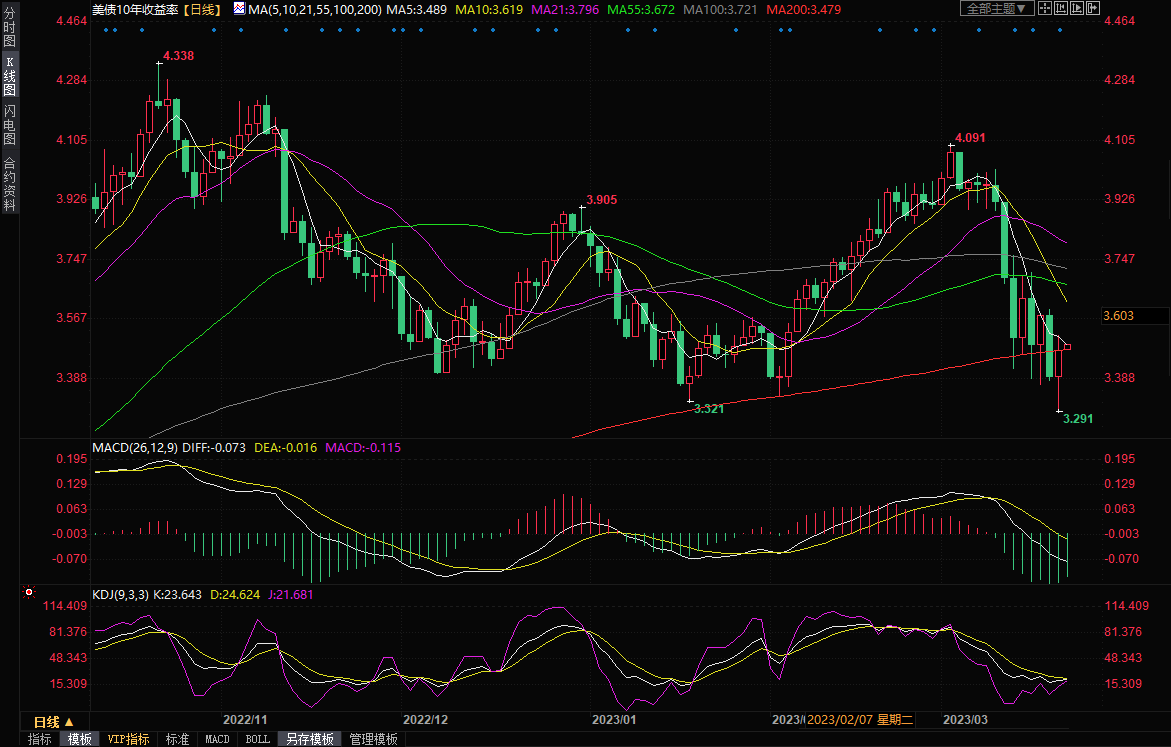Click the 4.338 high price marker
Viewport: 1171px width, 747px height.
178,56
